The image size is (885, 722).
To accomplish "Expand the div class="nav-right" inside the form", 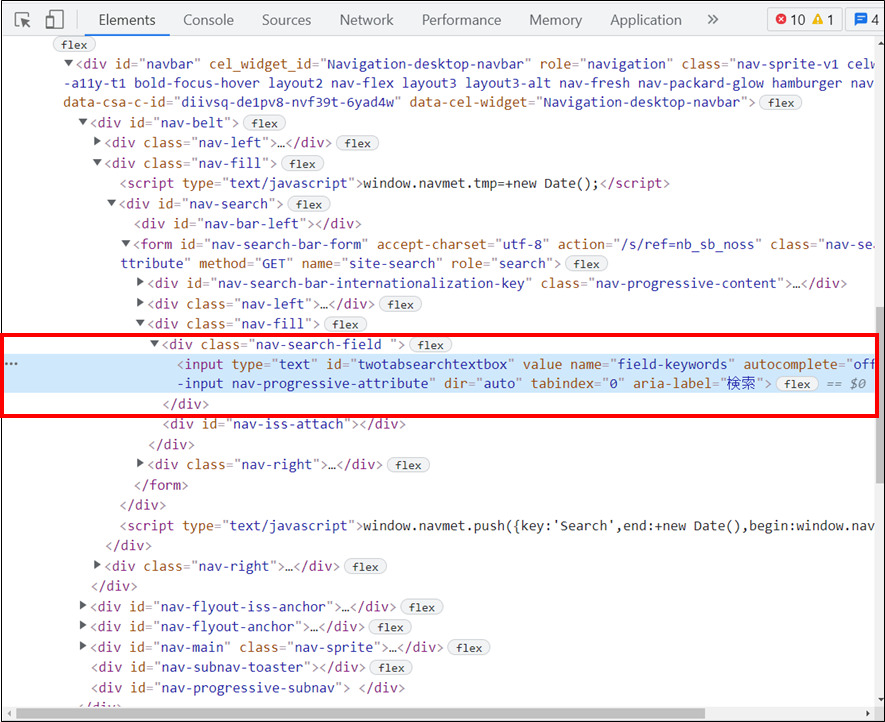I will (141, 463).
